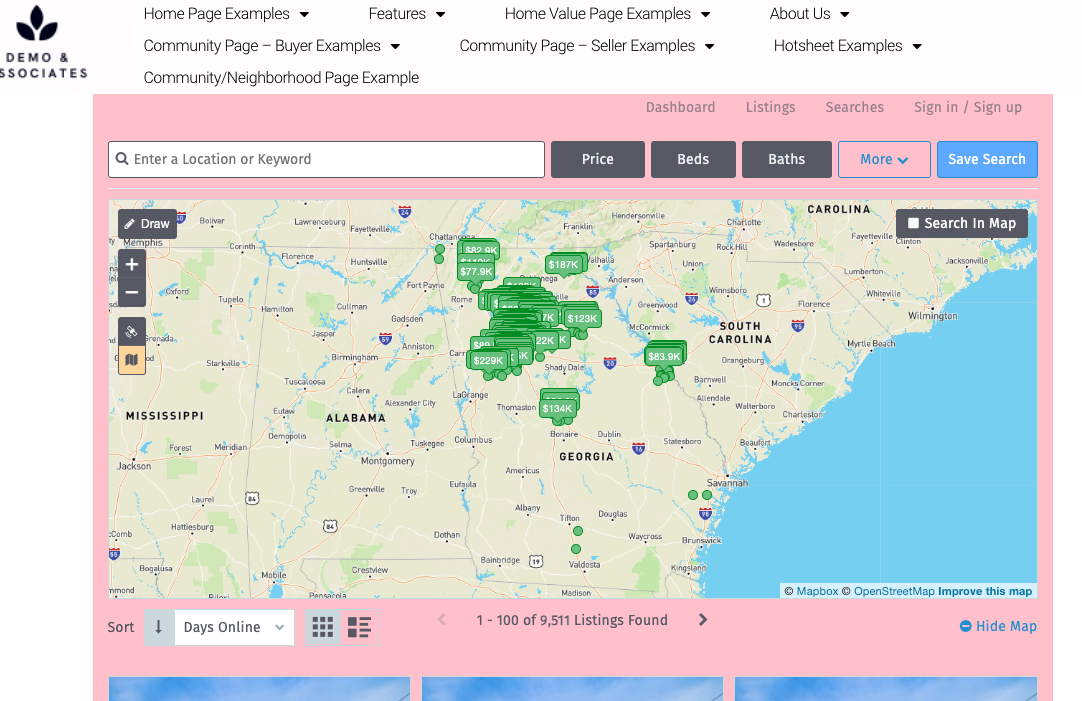Click Sign in / Sign up link
Image resolution: width=1082 pixels, height=701 pixels.
[967, 107]
